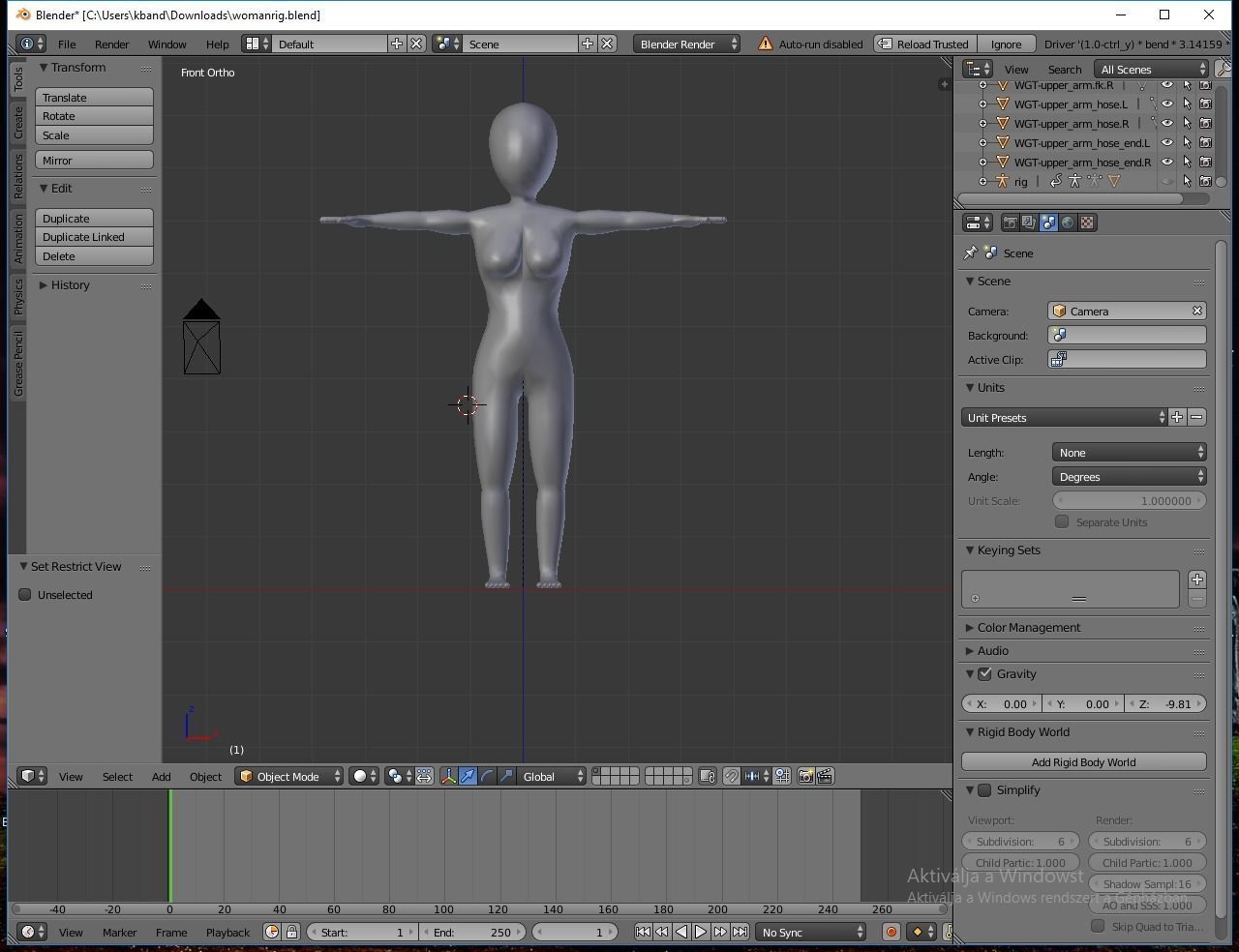
Task: Enable the Unselected checkbox
Action: pos(25,594)
